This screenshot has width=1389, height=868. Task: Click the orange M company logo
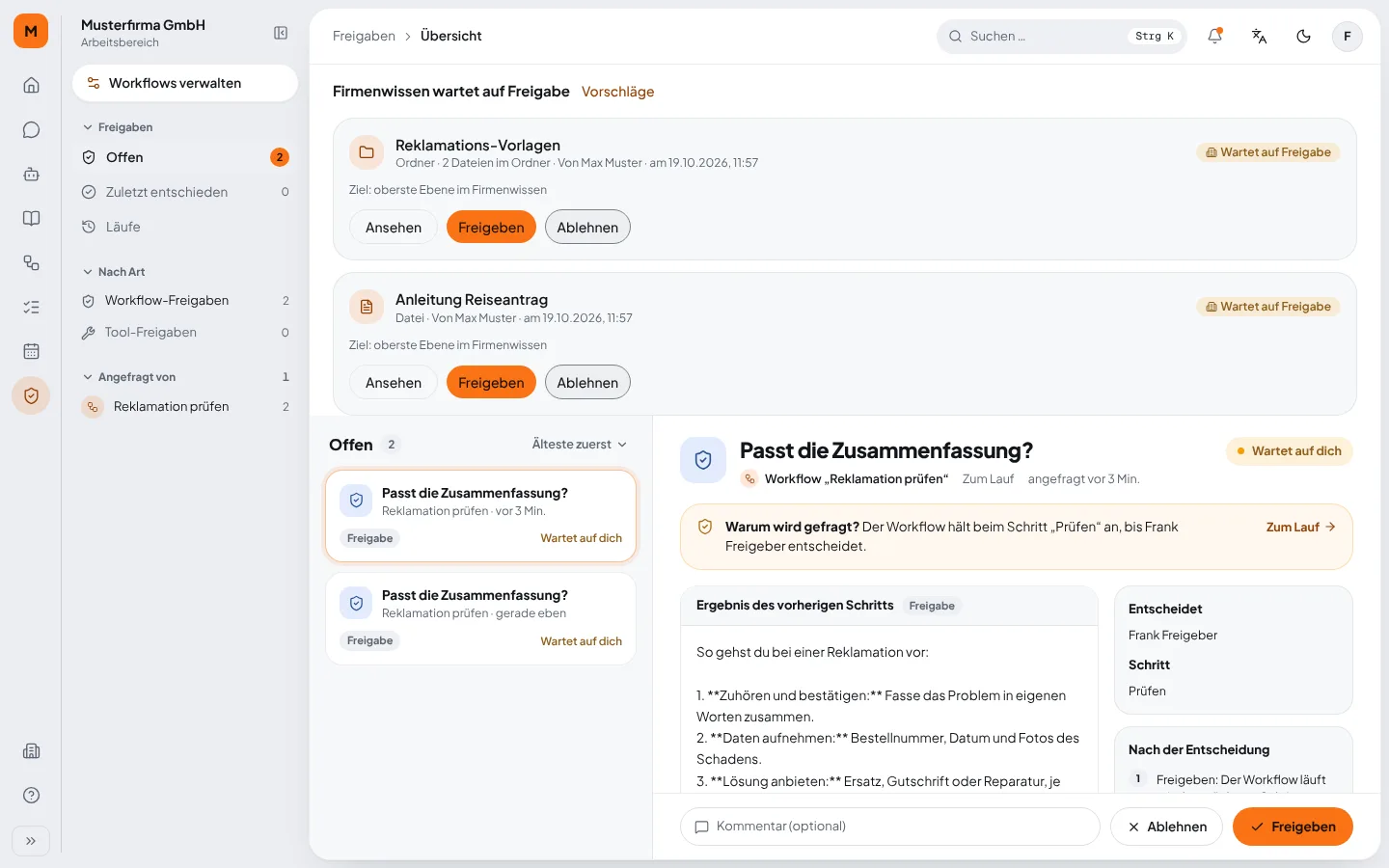pyautogui.click(x=31, y=31)
